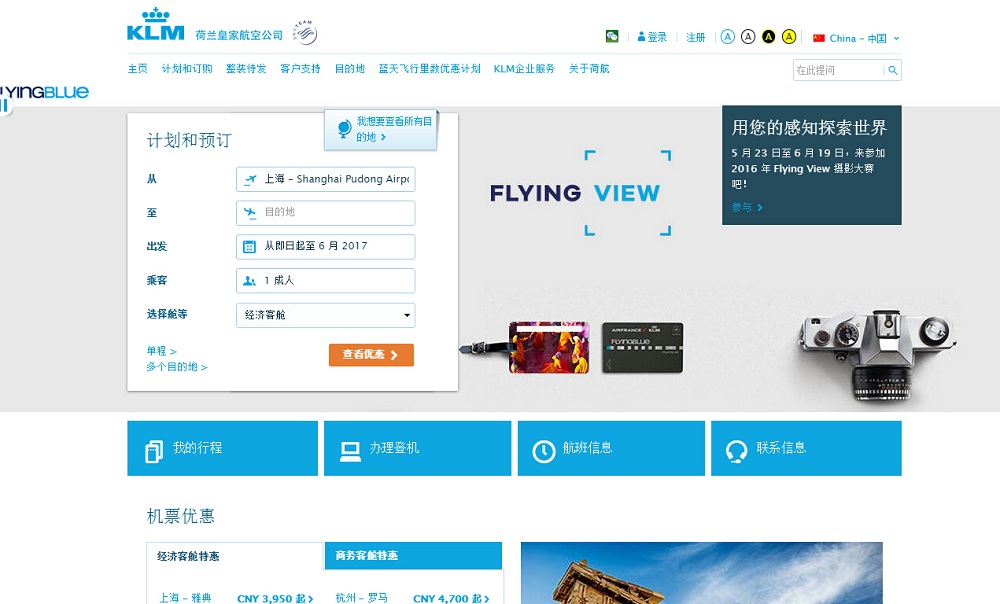The image size is (1000, 604).
Task: Click the 用您的感知探索世界 heading
Action: (x=809, y=128)
